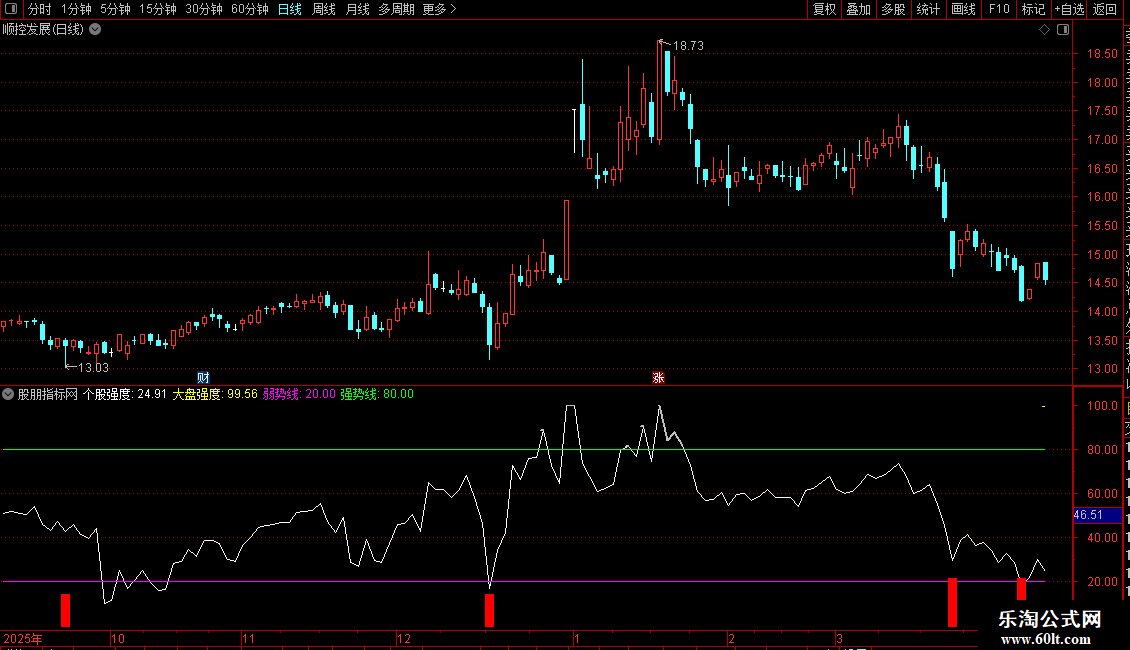Click the 财 financial marker icon

point(203,378)
